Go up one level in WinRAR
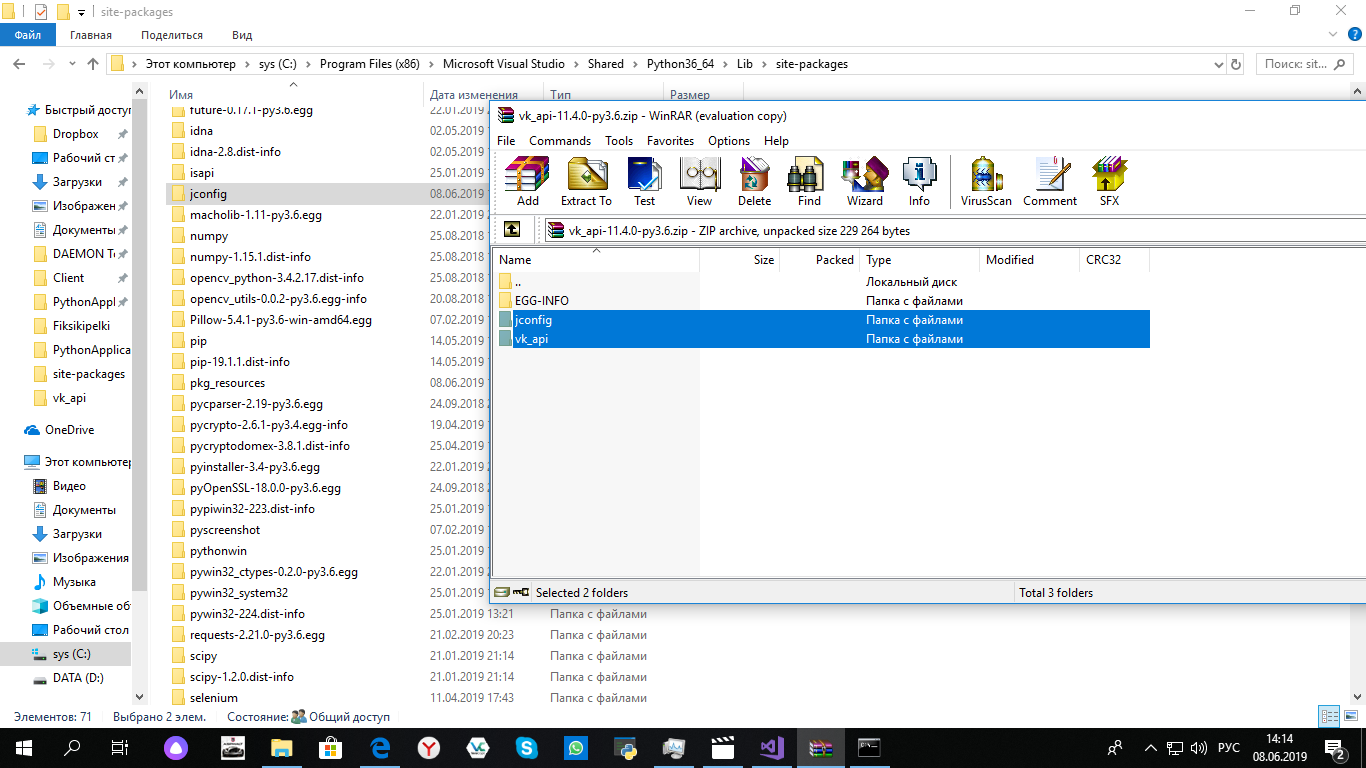The width and height of the screenshot is (1366, 768). 512,230
